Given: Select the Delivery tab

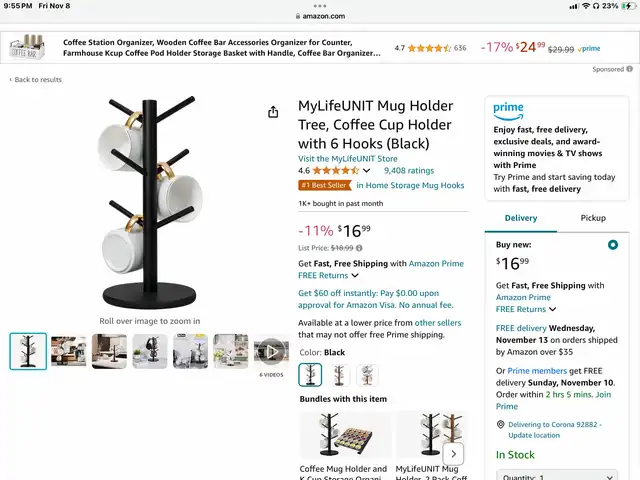Looking at the screenshot, I should 521,218.
